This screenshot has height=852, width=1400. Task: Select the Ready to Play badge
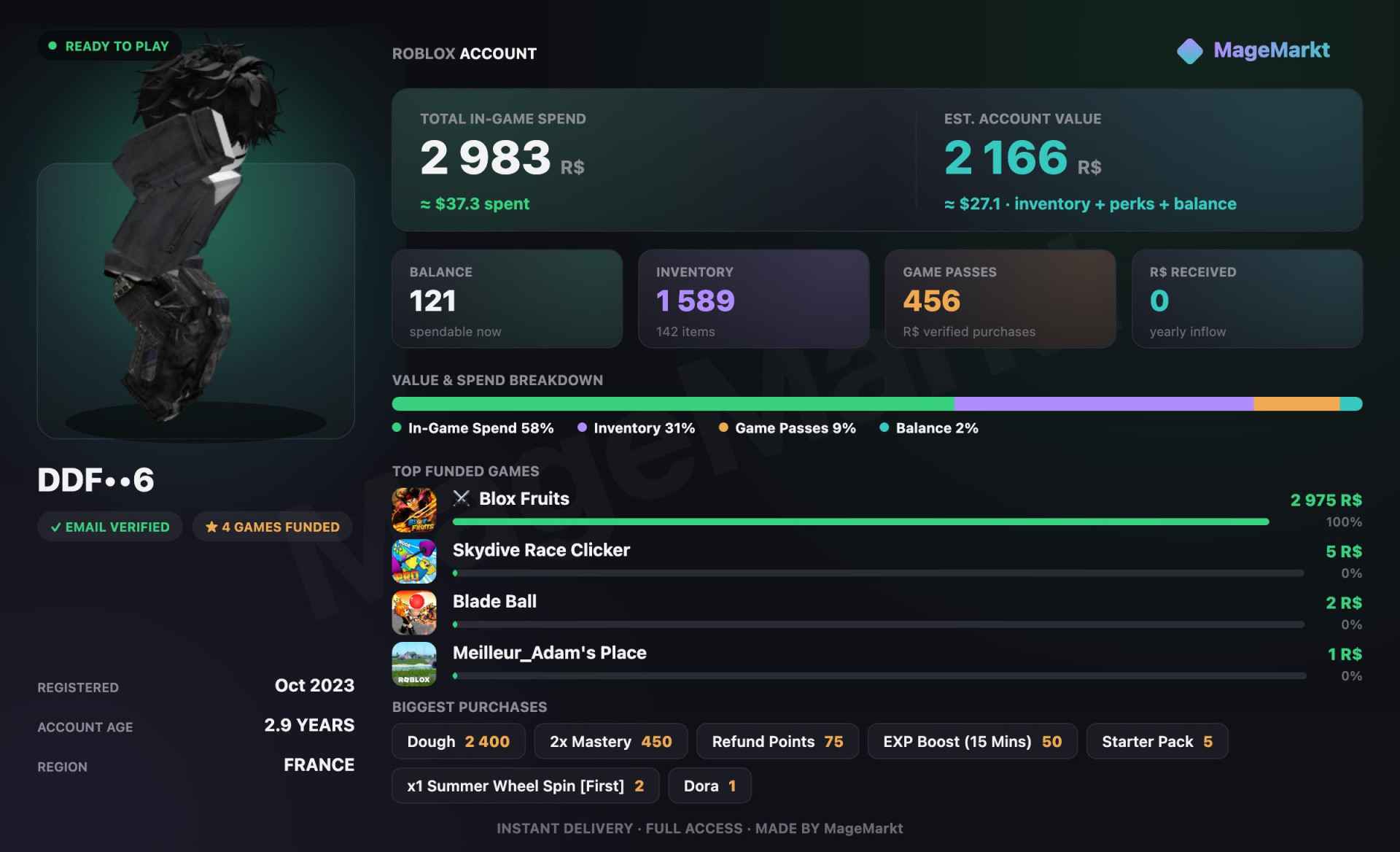109,46
